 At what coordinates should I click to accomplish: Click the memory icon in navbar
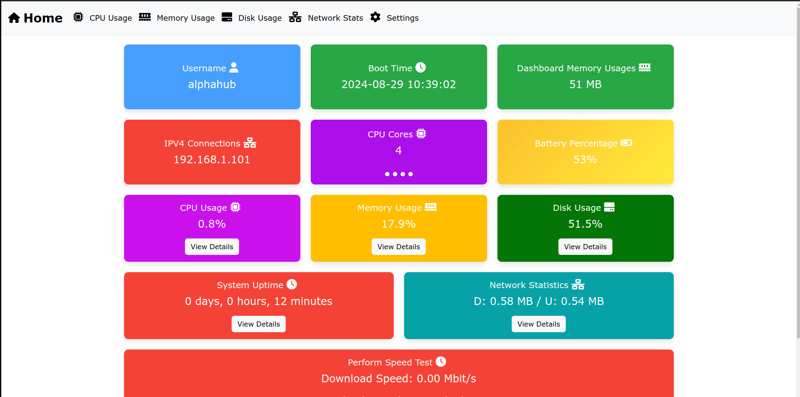[145, 17]
